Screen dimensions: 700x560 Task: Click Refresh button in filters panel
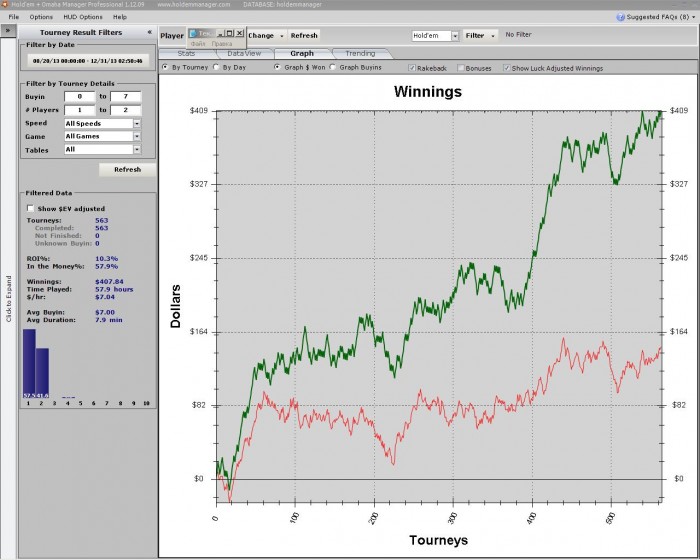point(127,169)
